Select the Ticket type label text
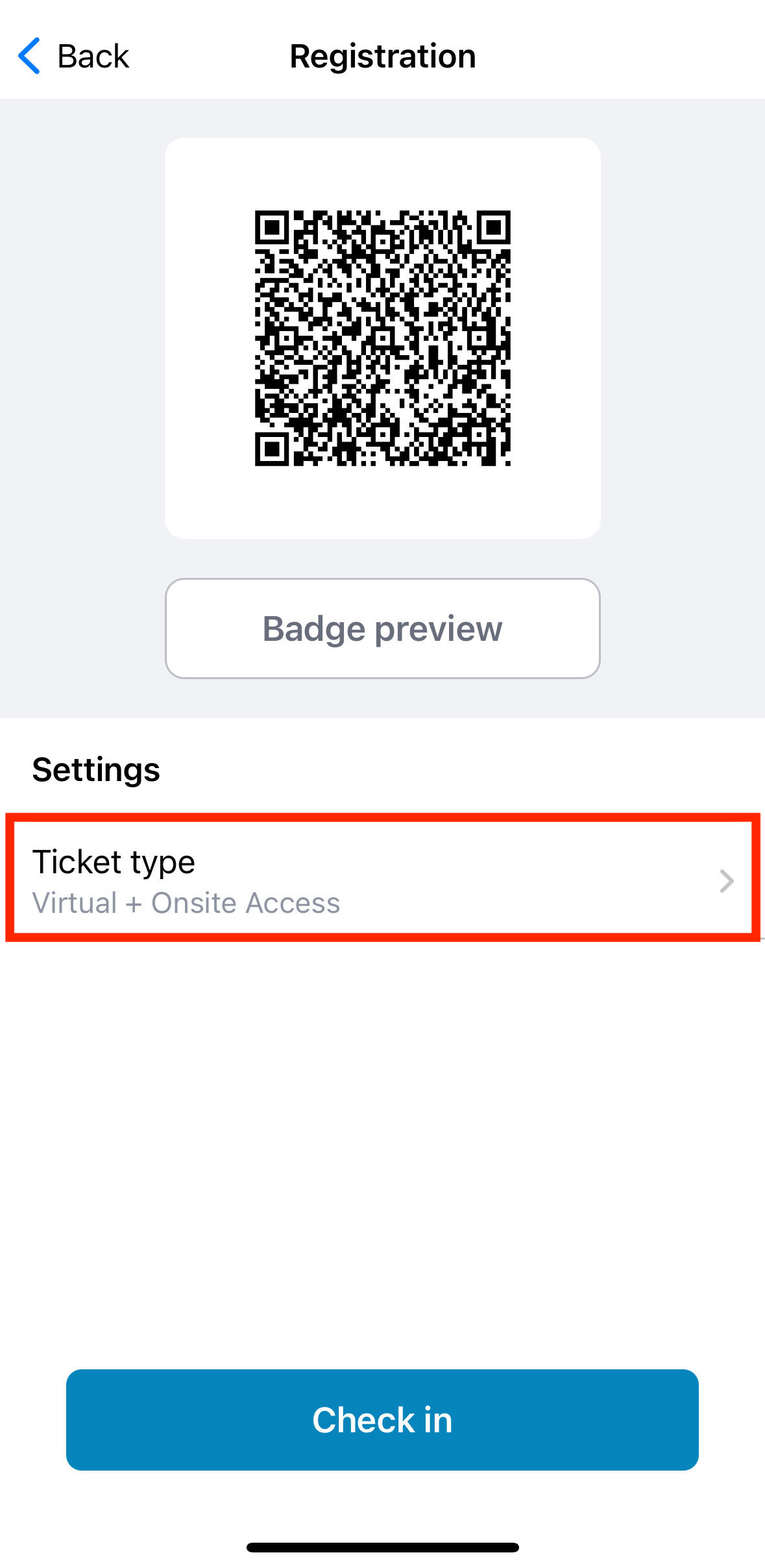 click(114, 862)
